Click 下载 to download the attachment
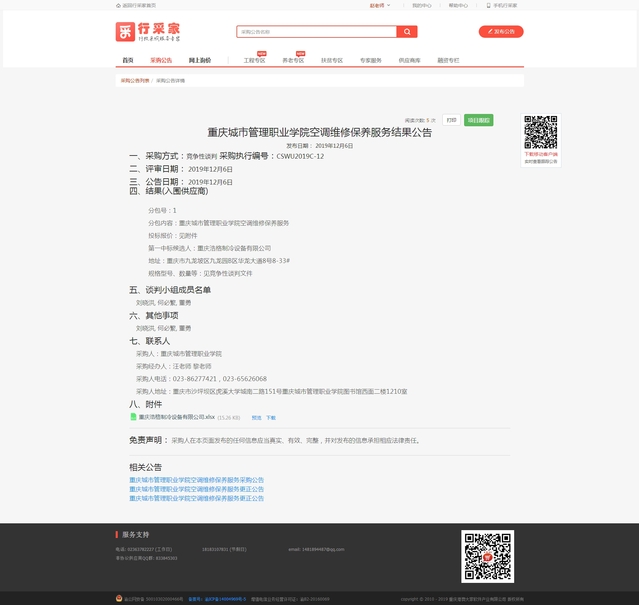The width and height of the screenshot is (639, 605). 271,418
